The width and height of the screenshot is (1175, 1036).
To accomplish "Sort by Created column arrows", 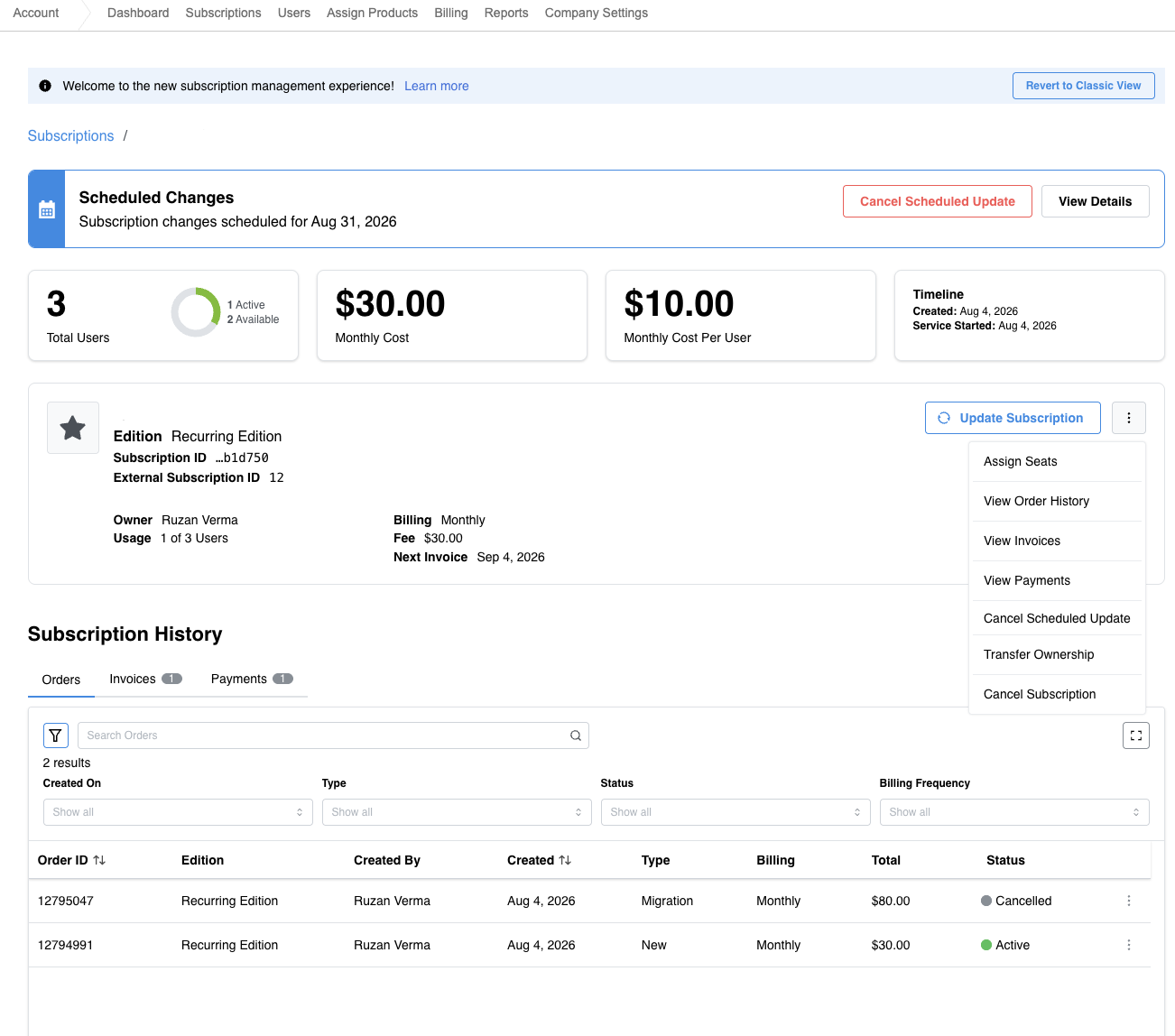I will (x=565, y=860).
